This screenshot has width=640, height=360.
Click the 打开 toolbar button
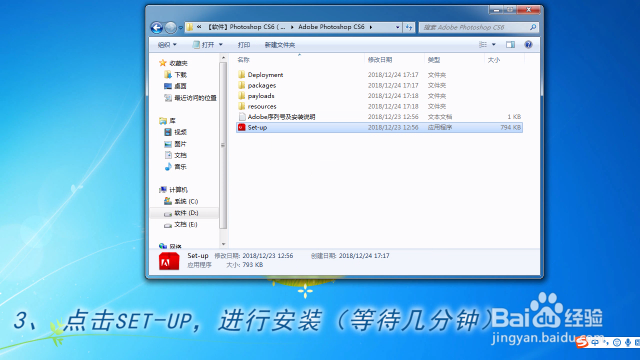[x=204, y=44]
